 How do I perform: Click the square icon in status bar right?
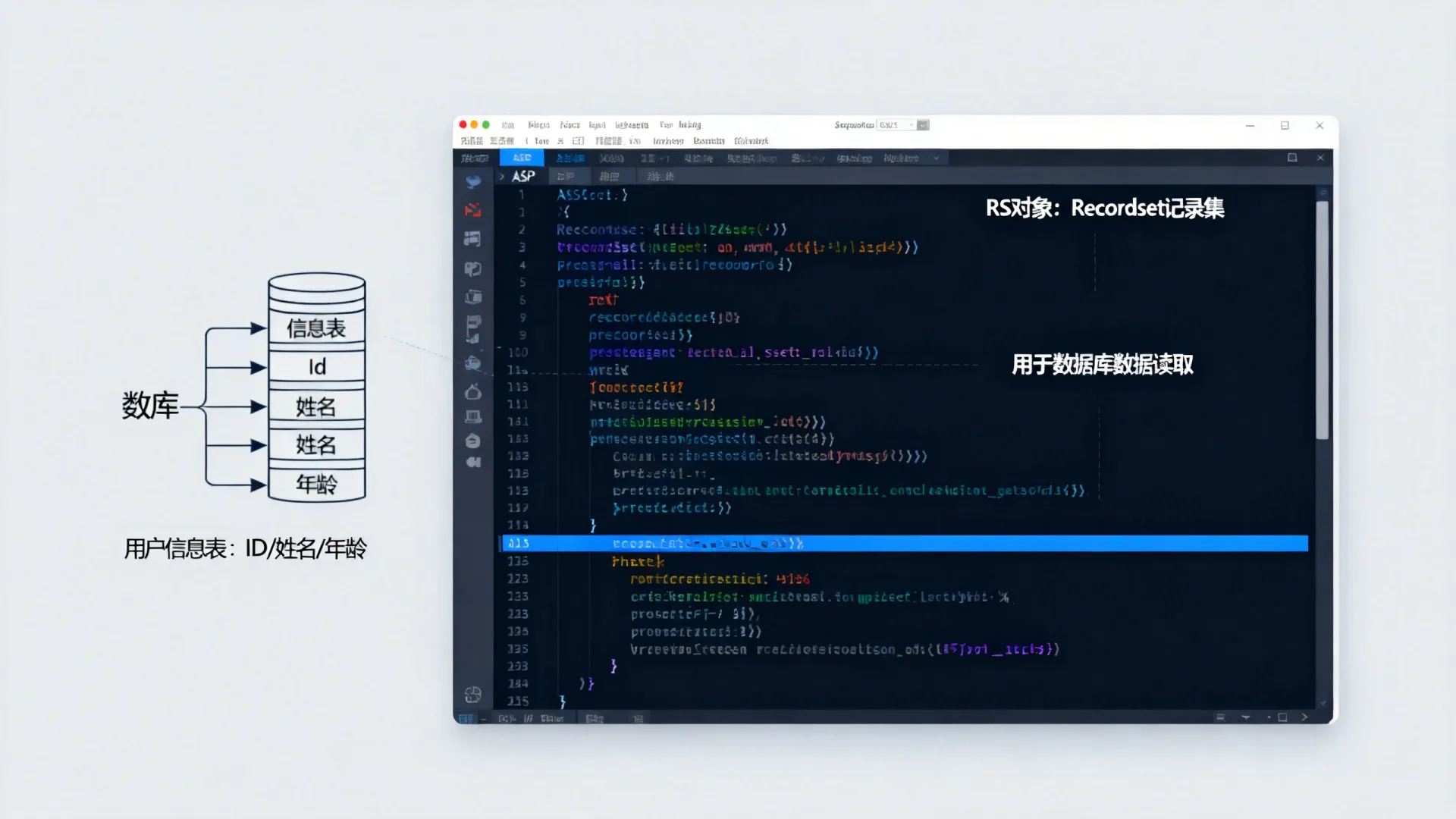pos(1282,717)
